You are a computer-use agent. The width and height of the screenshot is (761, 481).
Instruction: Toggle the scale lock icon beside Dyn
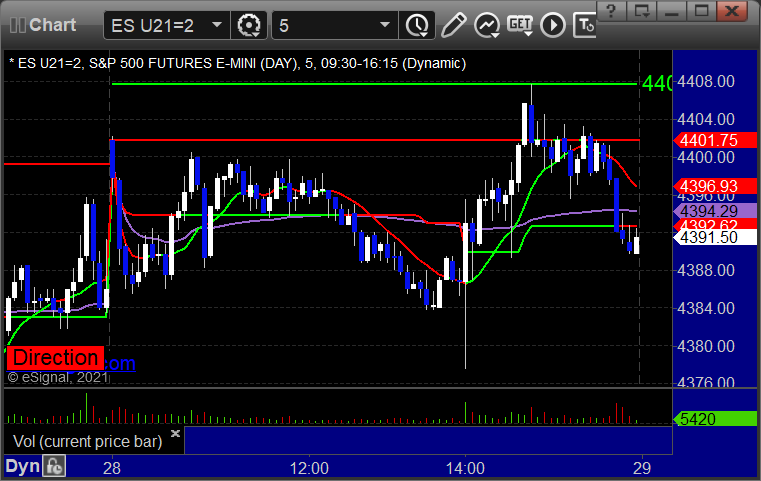[x=54, y=466]
